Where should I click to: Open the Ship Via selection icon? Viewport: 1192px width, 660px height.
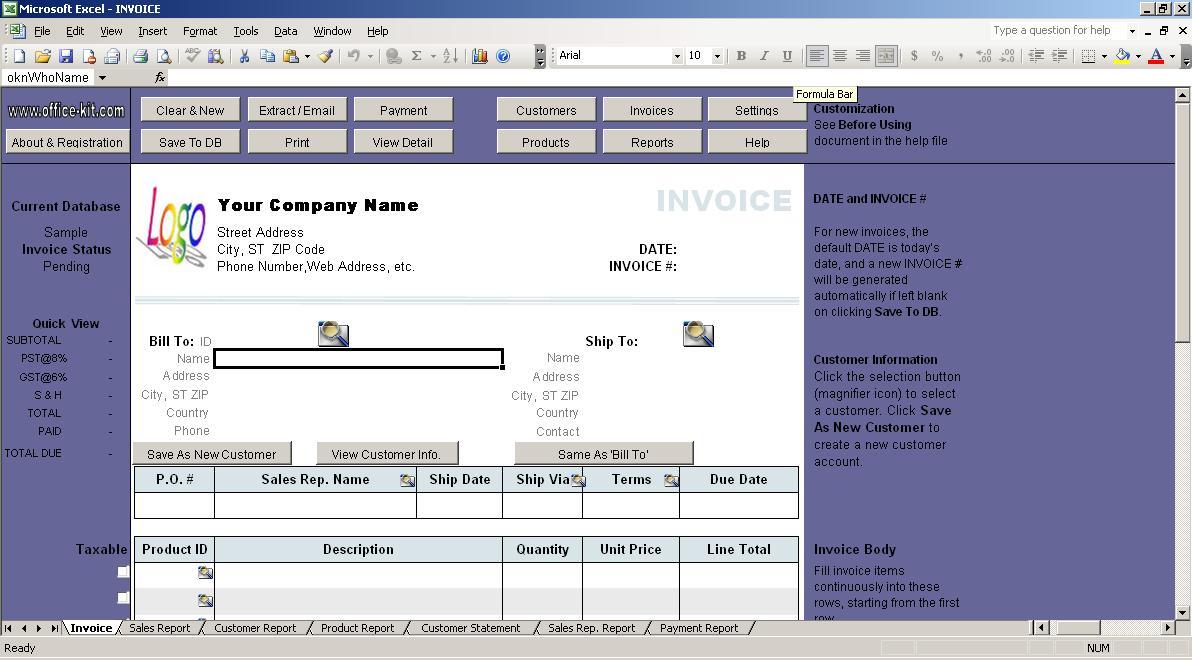click(578, 479)
